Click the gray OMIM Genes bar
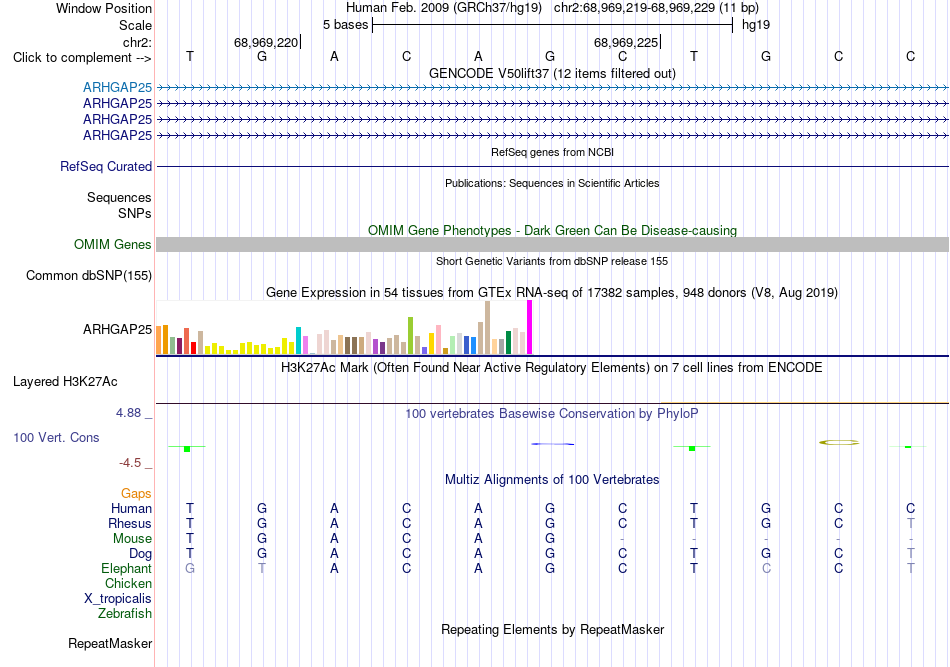The image size is (950, 667). click(x=552, y=244)
